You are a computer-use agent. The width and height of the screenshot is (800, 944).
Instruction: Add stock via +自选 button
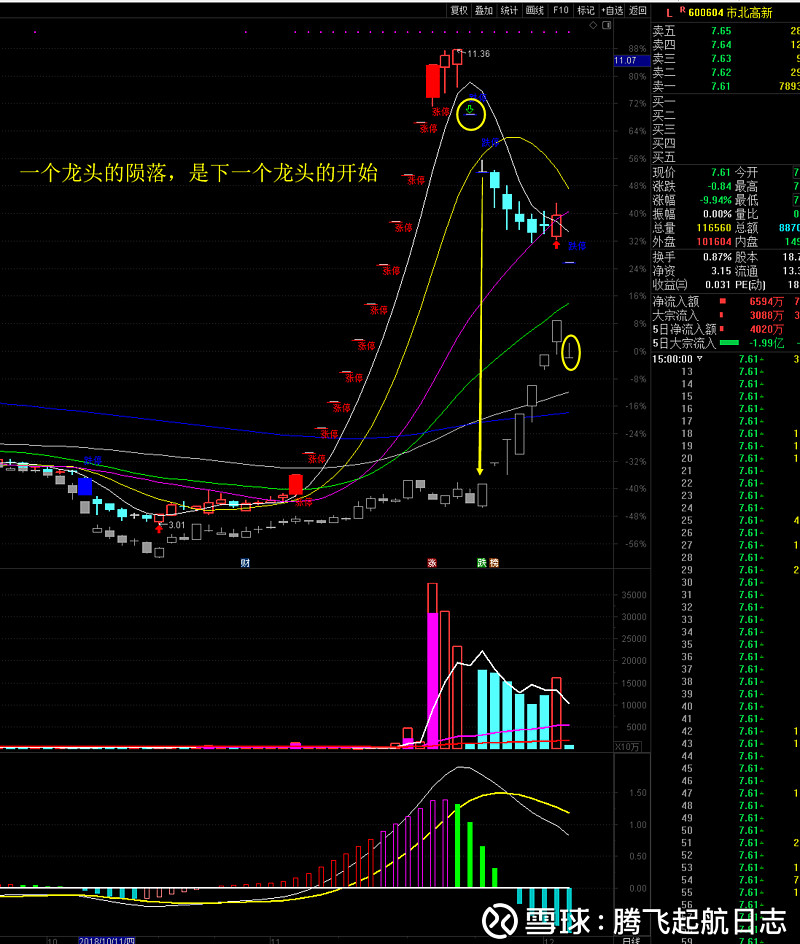tap(611, 10)
